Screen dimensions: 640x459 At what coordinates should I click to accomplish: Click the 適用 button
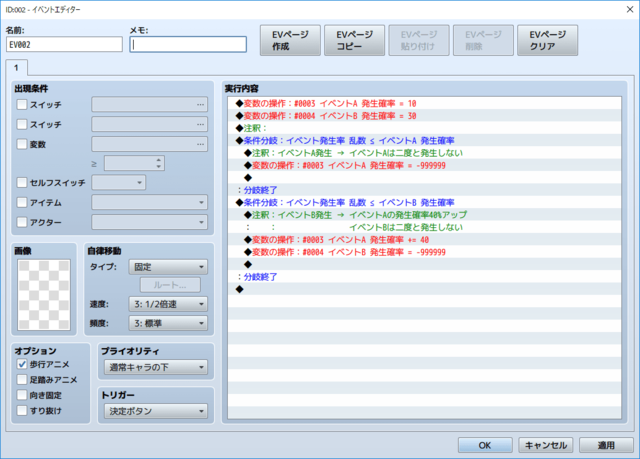(606, 445)
